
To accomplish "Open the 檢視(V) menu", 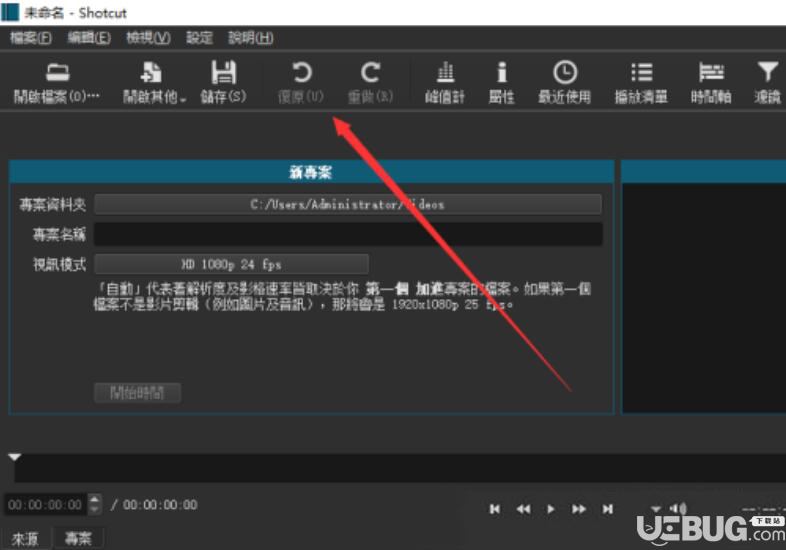I will pyautogui.click(x=148, y=38).
